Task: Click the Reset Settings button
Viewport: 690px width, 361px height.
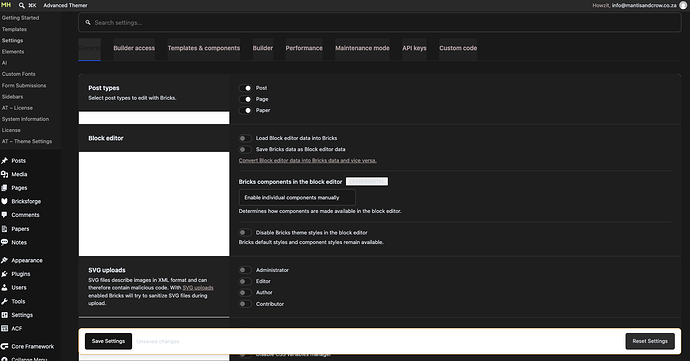Action: point(650,341)
